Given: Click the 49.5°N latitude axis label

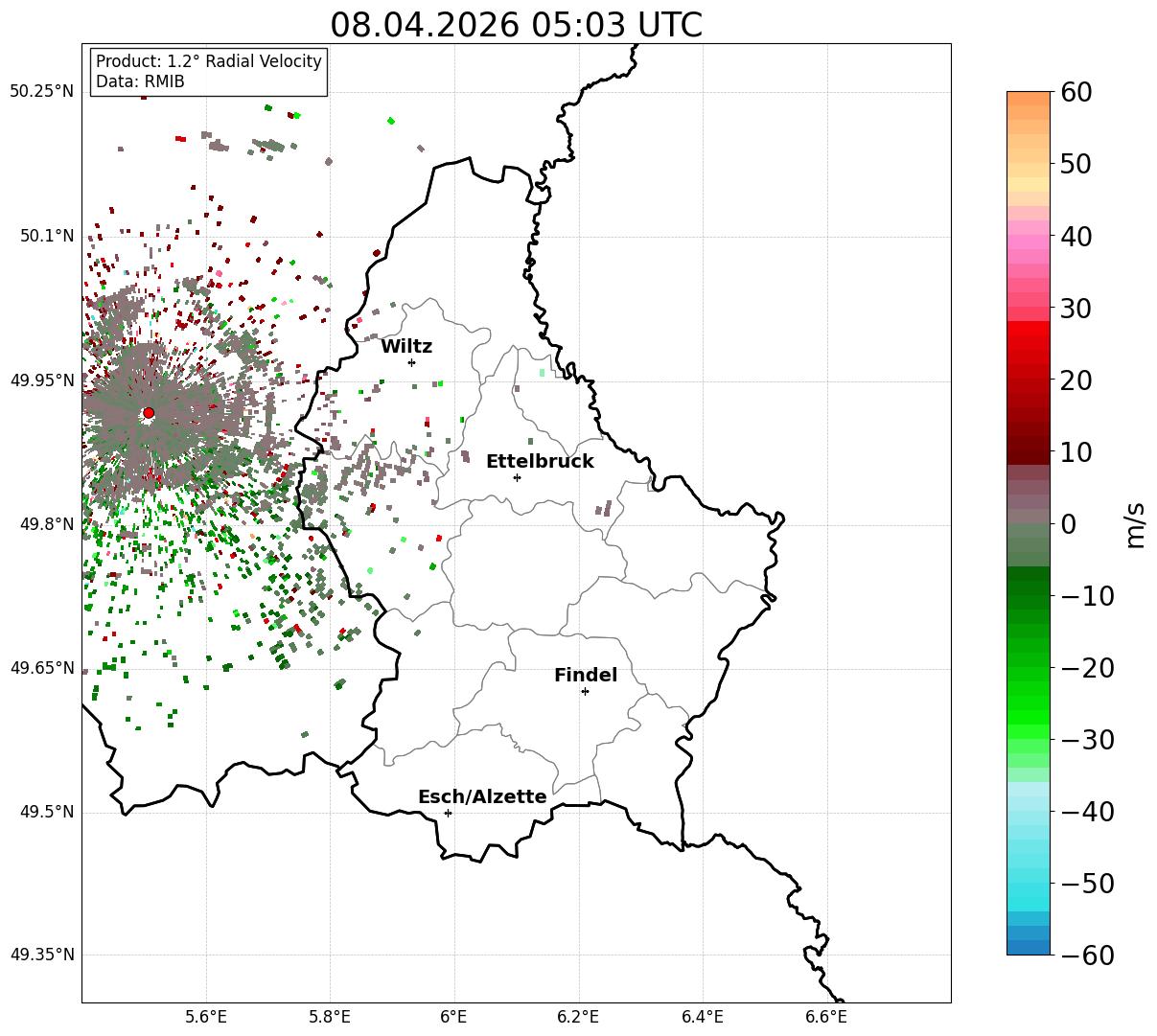Looking at the screenshot, I should 47,813.
